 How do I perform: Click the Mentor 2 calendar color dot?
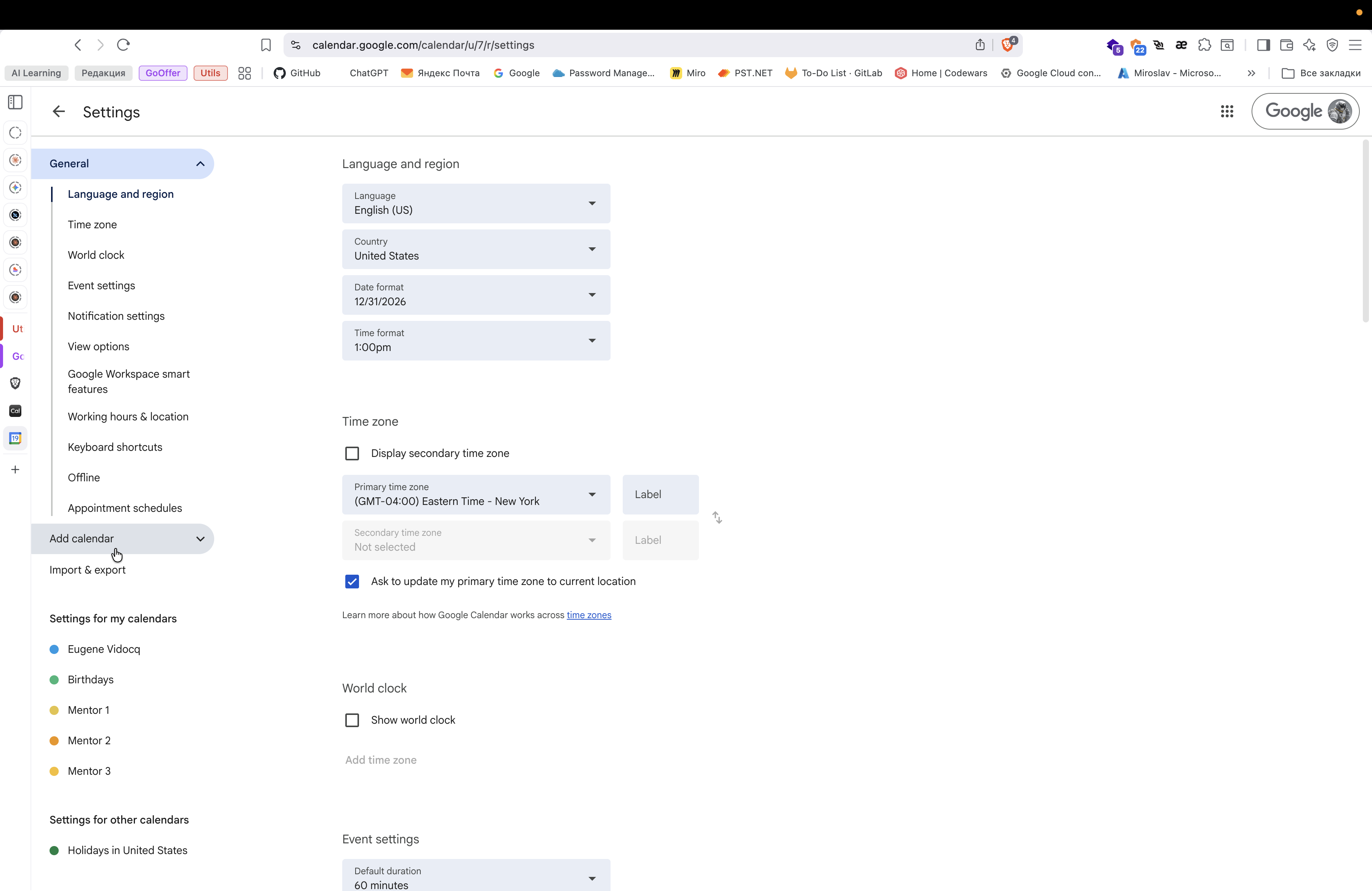click(x=54, y=741)
